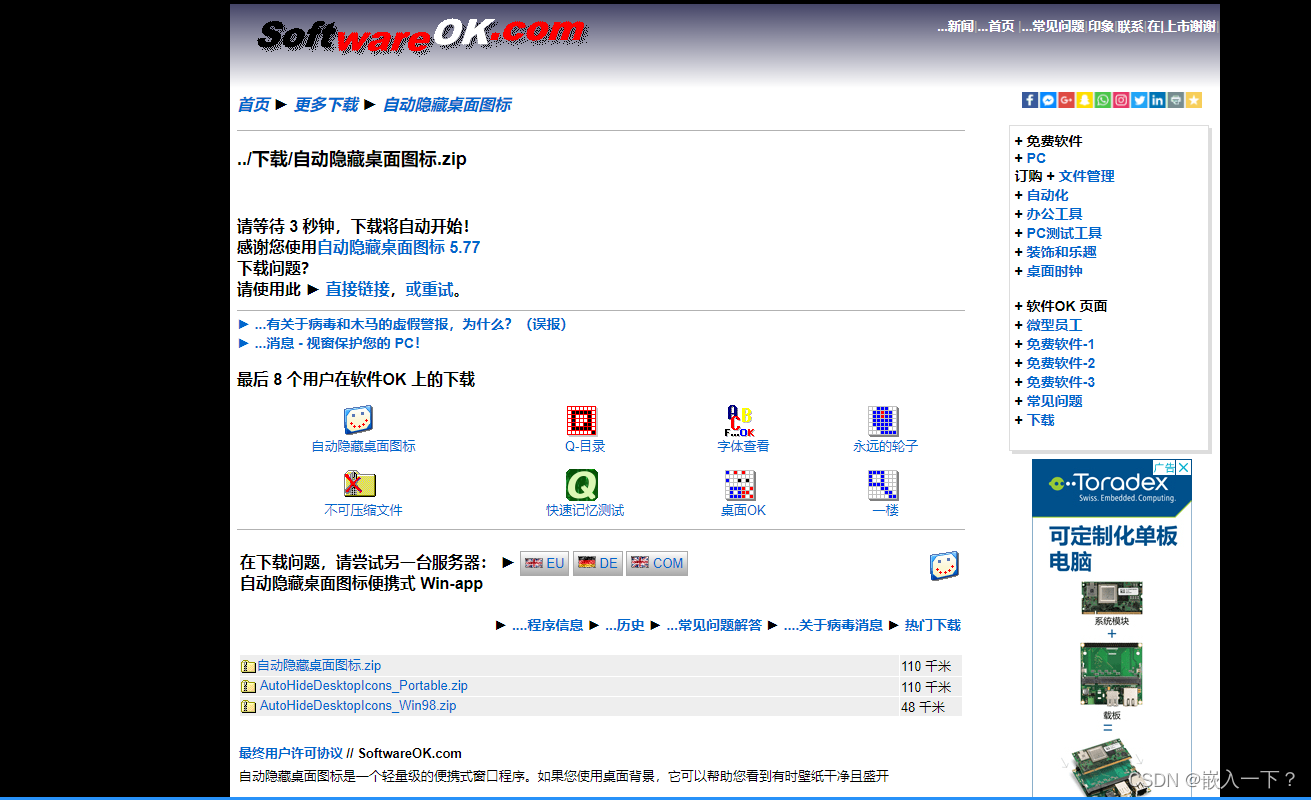1311x800 pixels.
Task: Open the 桌面OK grid icon
Action: (740, 485)
